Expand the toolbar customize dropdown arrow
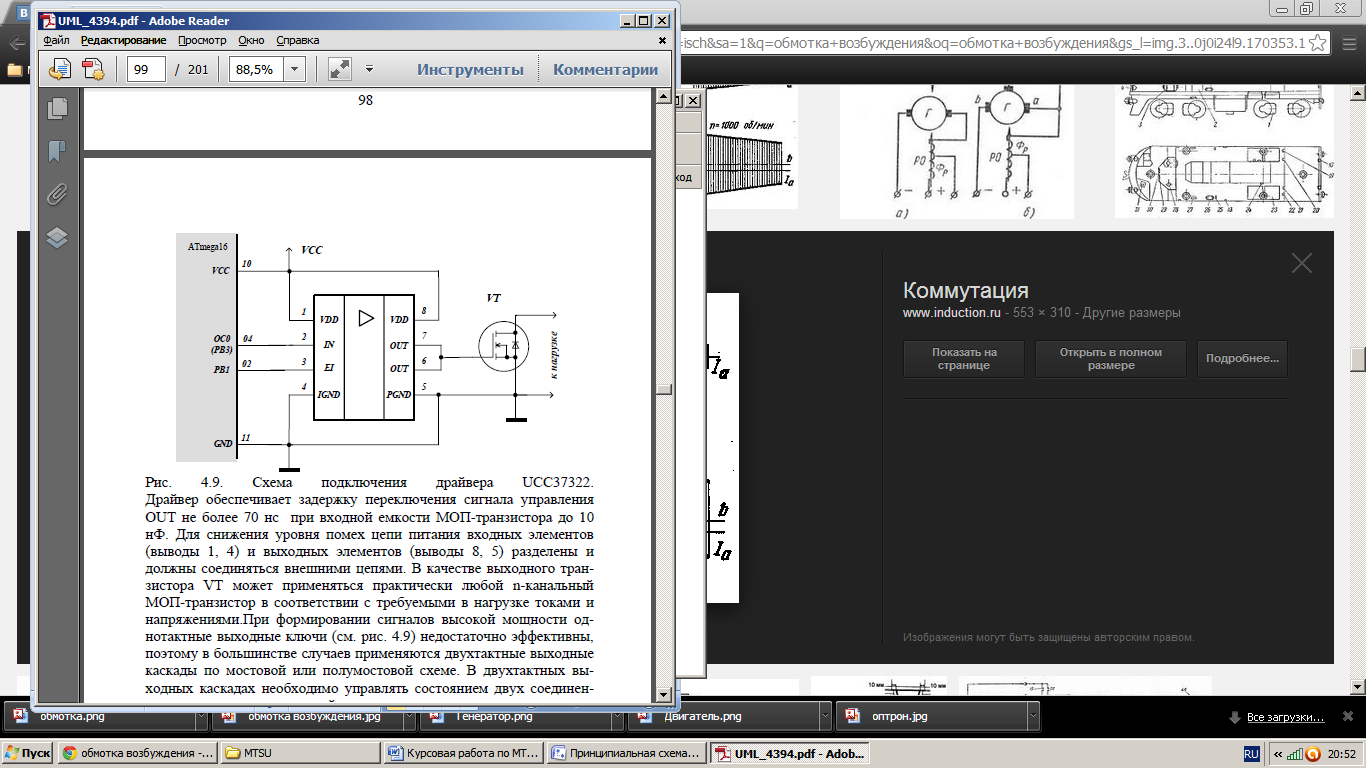Screen dimensions: 1366x768 (369, 69)
